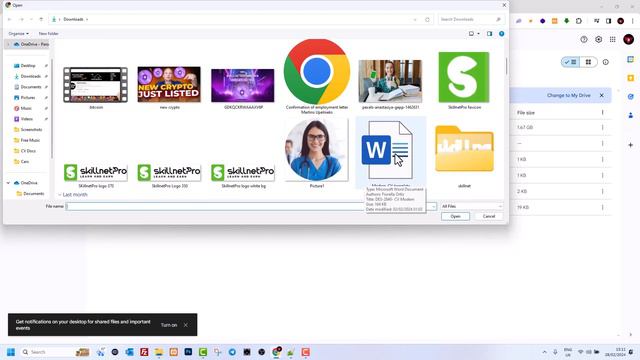Open more actions for 1.67 GB row
640x360 pixels.
click(x=602, y=127)
